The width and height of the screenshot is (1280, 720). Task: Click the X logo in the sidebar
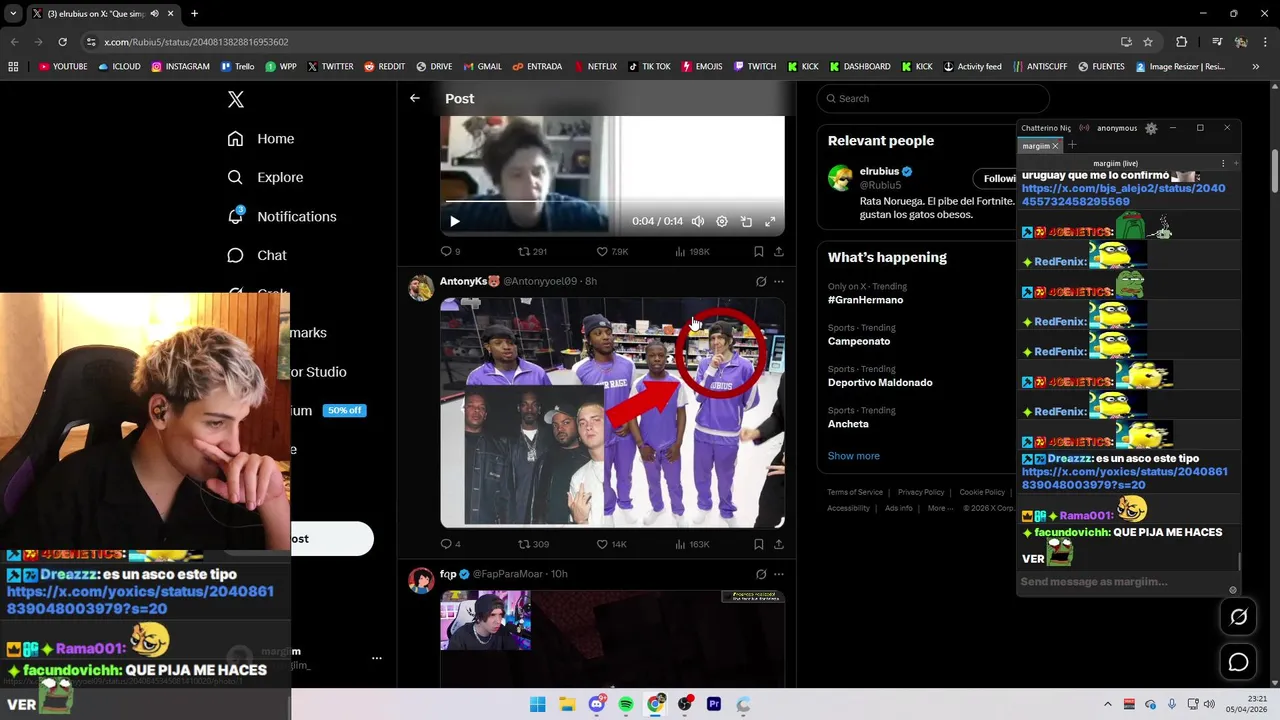click(x=236, y=99)
